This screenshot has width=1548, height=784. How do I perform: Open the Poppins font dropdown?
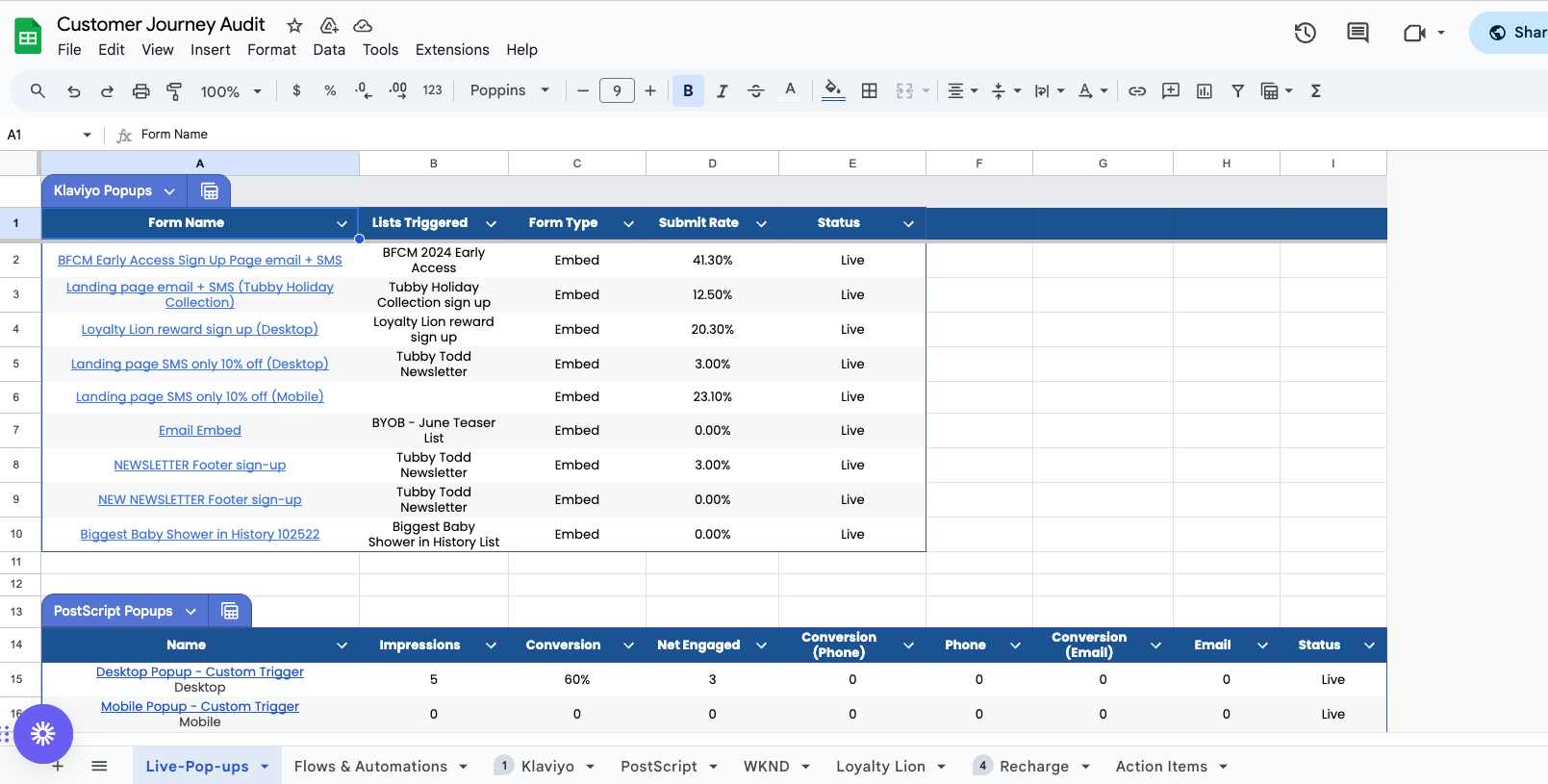click(509, 90)
